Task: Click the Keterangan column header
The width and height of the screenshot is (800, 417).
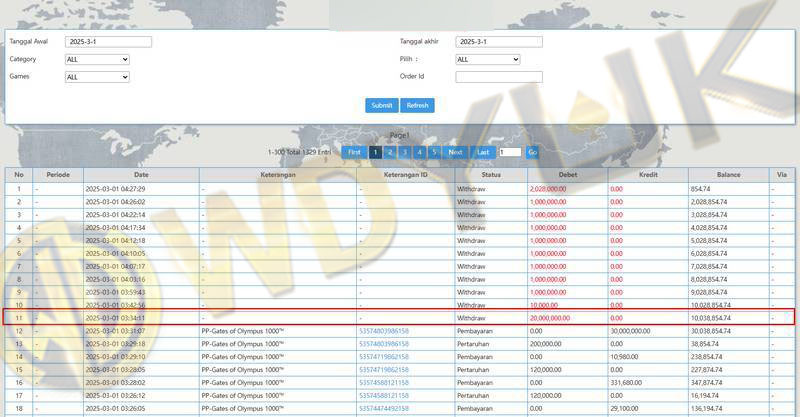Action: 278,175
